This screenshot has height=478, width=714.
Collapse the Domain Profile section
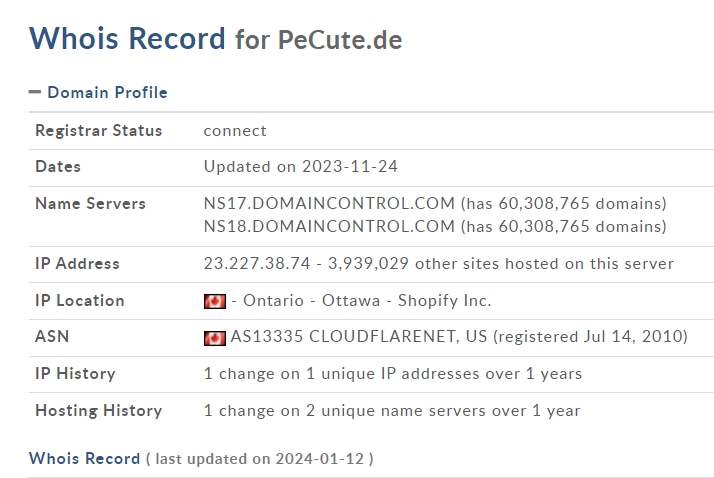point(35,92)
